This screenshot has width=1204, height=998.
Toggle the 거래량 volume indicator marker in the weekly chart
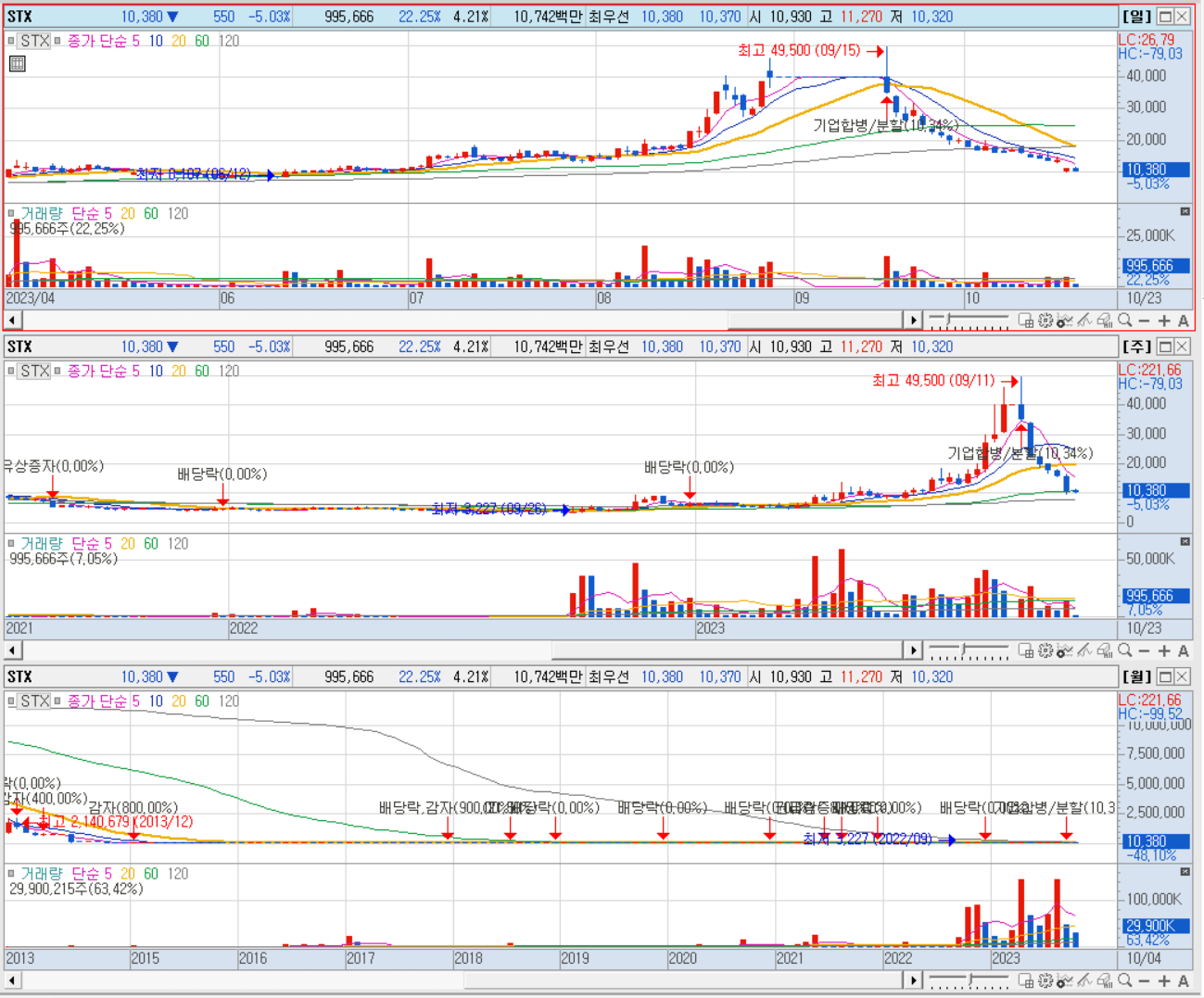pos(12,543)
